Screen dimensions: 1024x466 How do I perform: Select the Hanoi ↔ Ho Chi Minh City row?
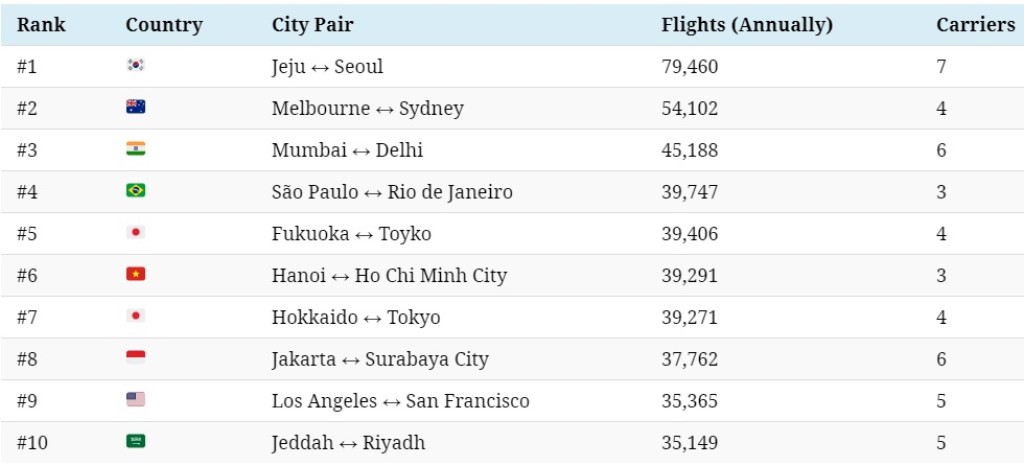(389, 276)
